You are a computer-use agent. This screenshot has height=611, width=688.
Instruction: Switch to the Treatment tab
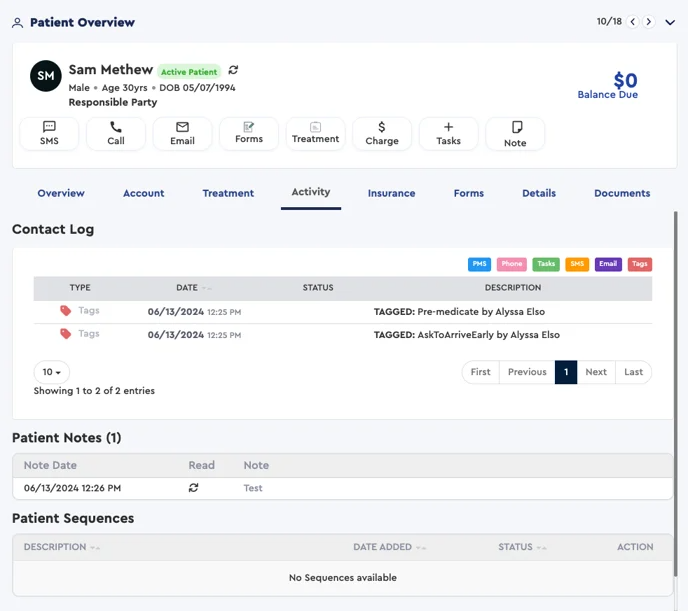pyautogui.click(x=228, y=193)
